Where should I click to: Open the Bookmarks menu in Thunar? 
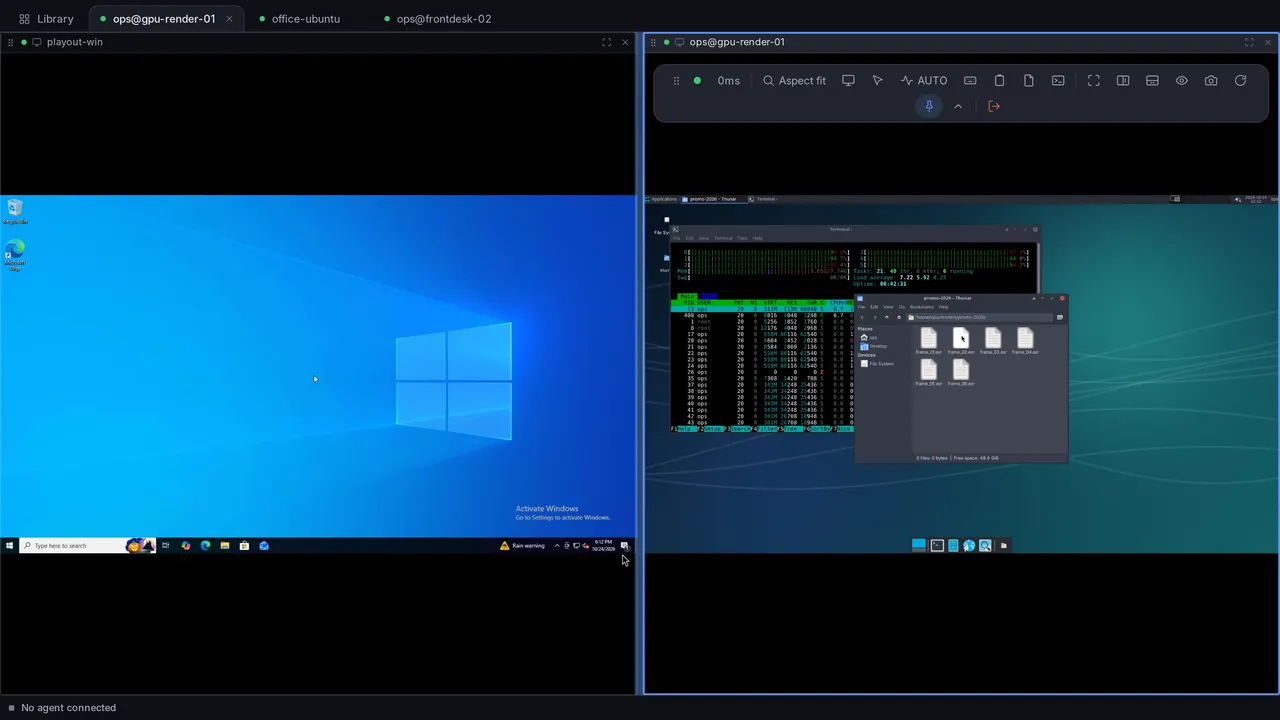click(x=921, y=307)
